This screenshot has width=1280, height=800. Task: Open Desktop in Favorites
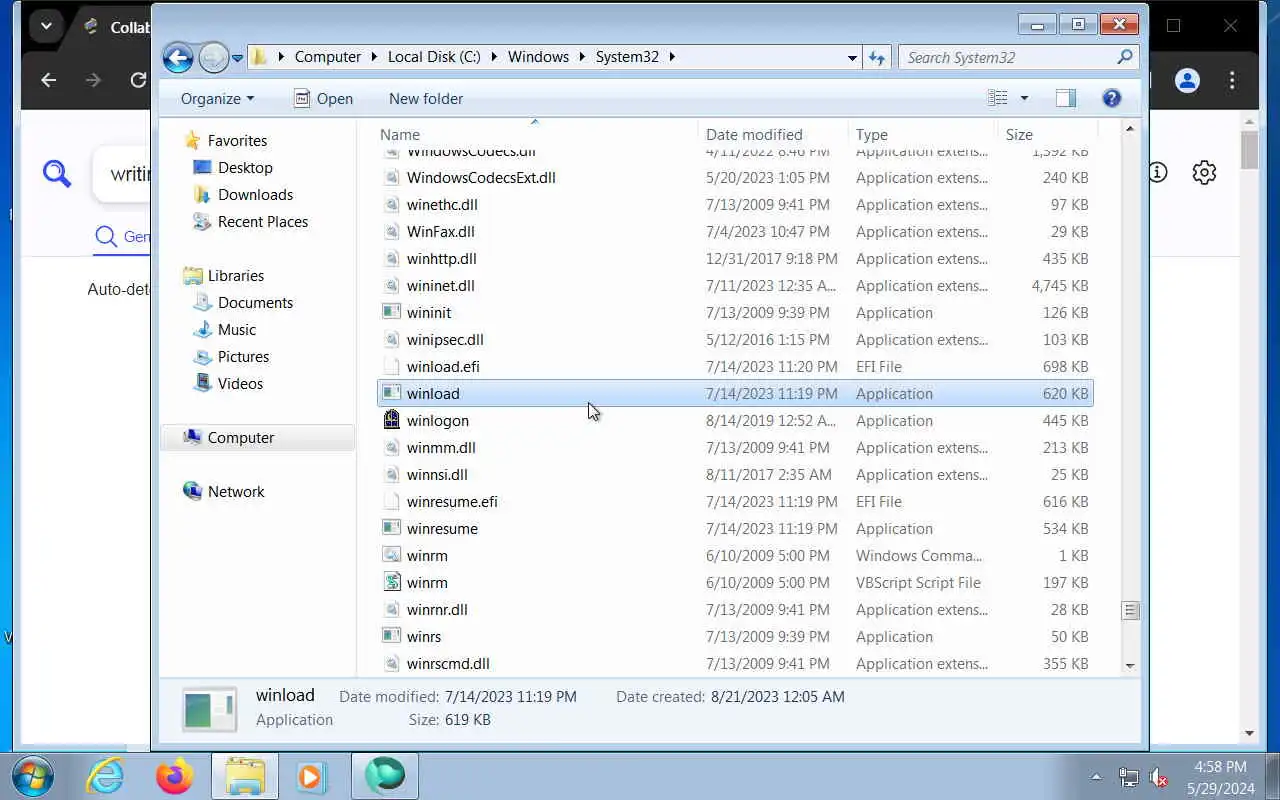pyautogui.click(x=245, y=168)
